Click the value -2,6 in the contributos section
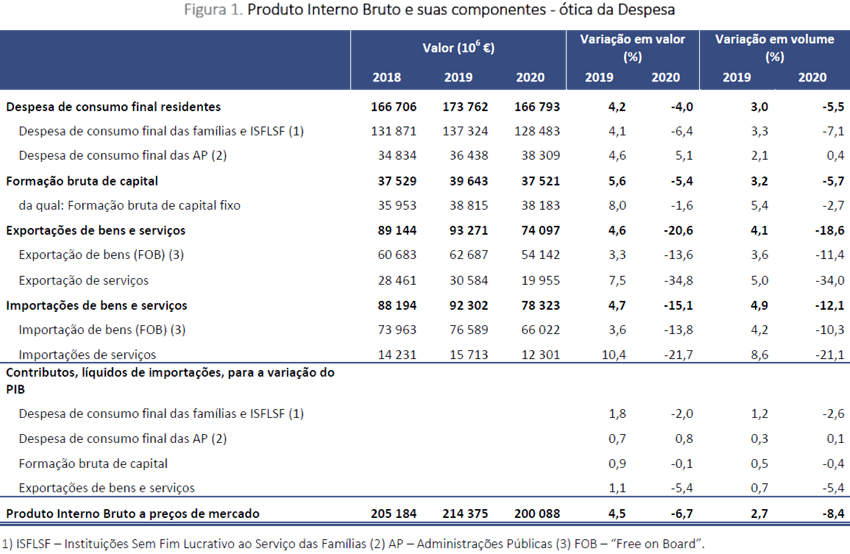The height and width of the screenshot is (554, 850). point(833,414)
